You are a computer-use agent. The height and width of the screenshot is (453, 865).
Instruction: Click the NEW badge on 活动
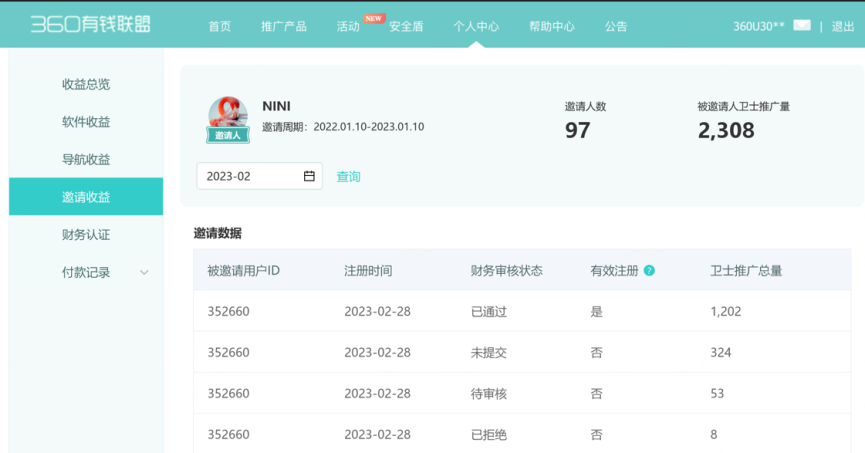[x=374, y=18]
